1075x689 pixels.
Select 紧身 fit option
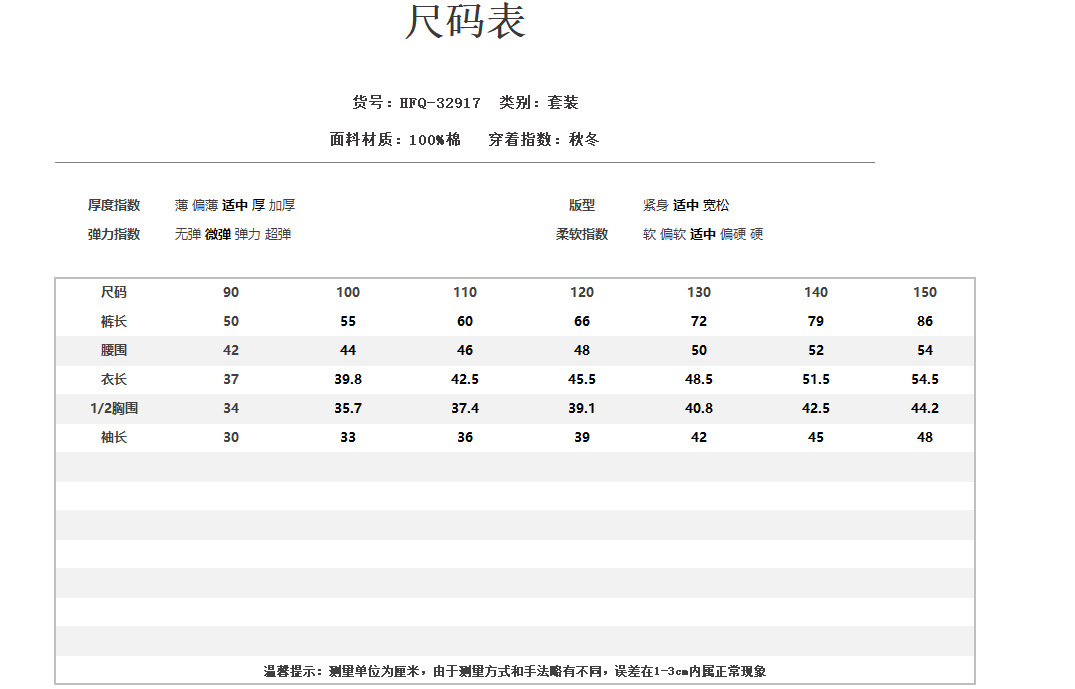point(655,205)
